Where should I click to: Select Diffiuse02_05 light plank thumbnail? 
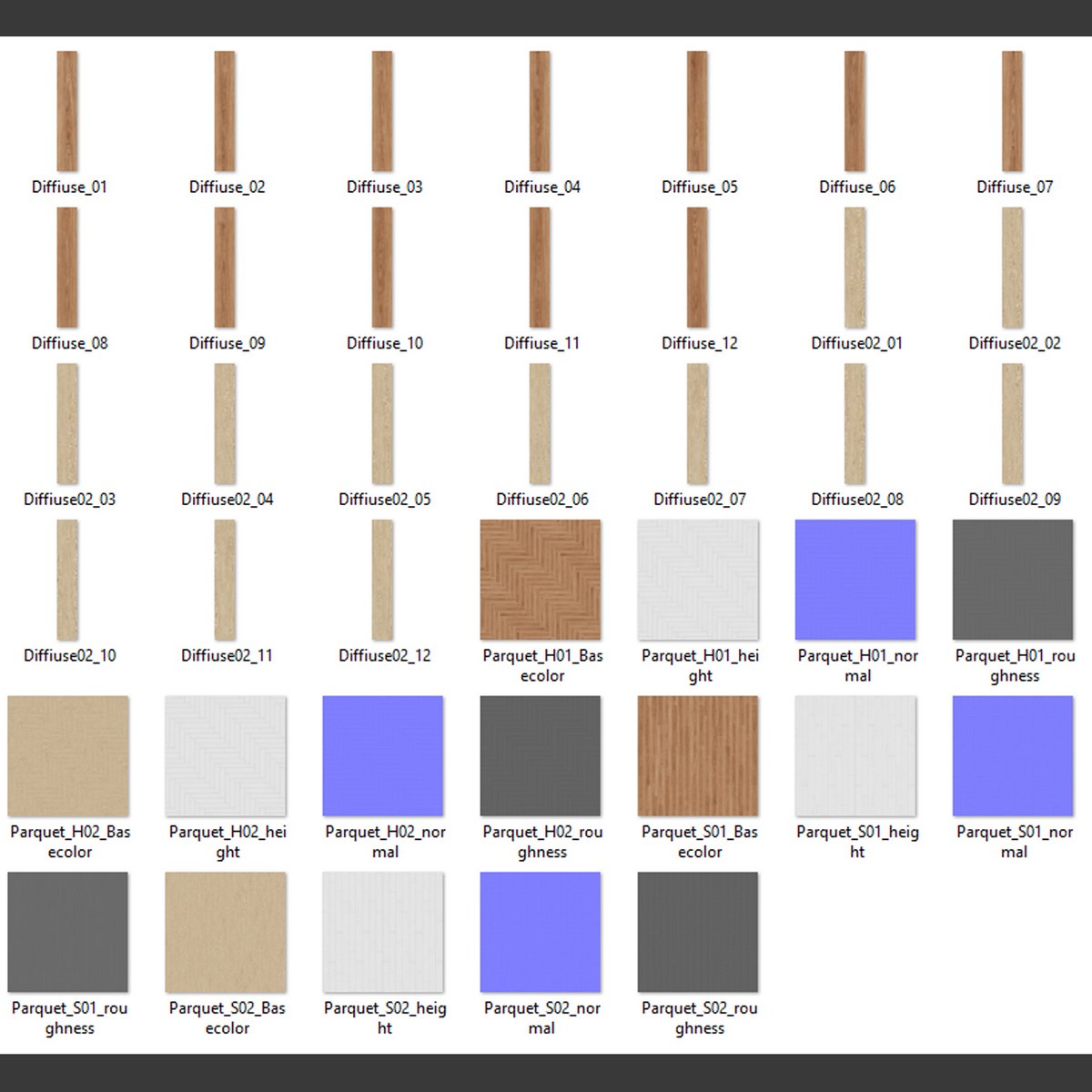point(383,424)
